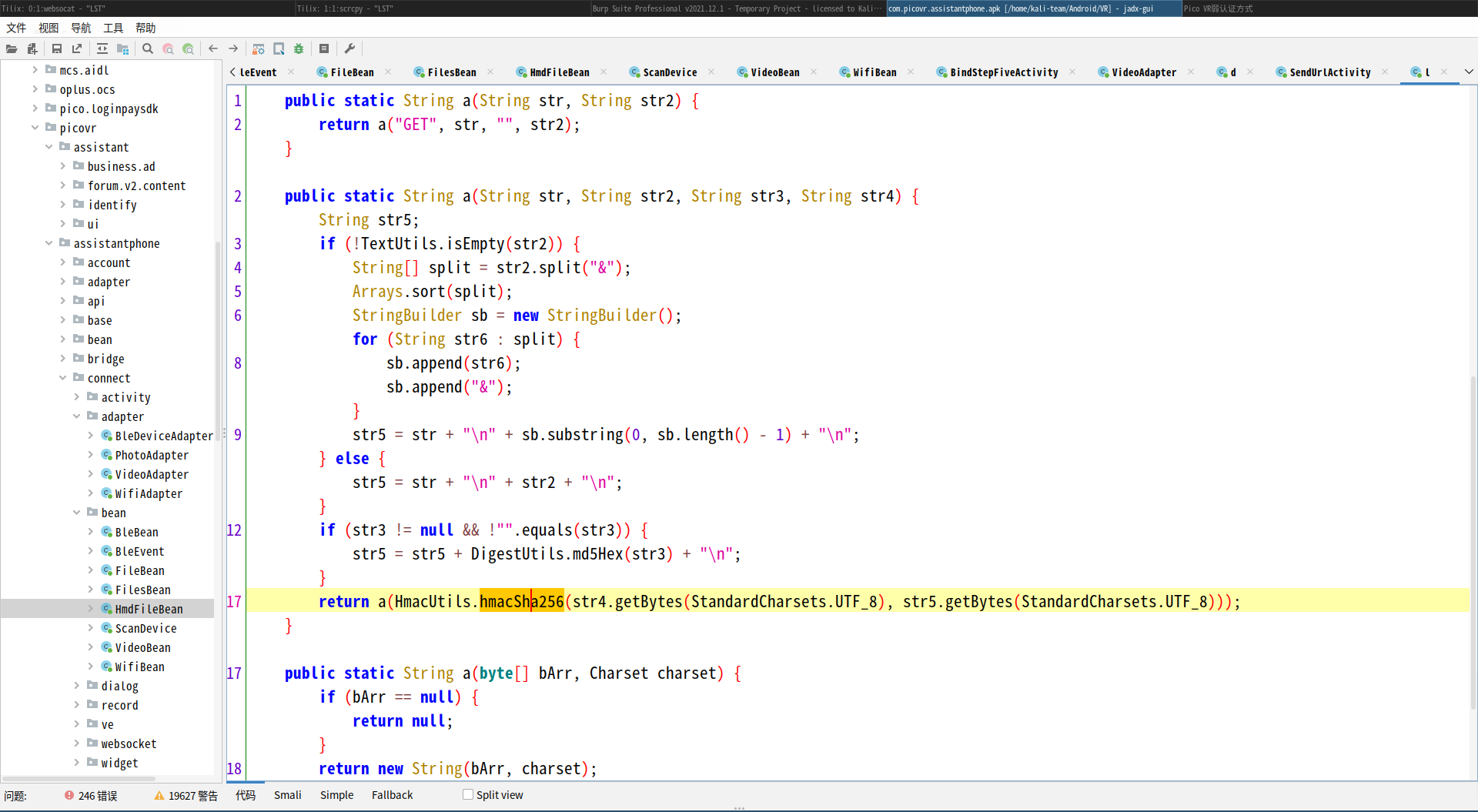This screenshot has width=1478, height=812.
Task: Open the tab list dropdown arrow
Action: [x=1469, y=72]
